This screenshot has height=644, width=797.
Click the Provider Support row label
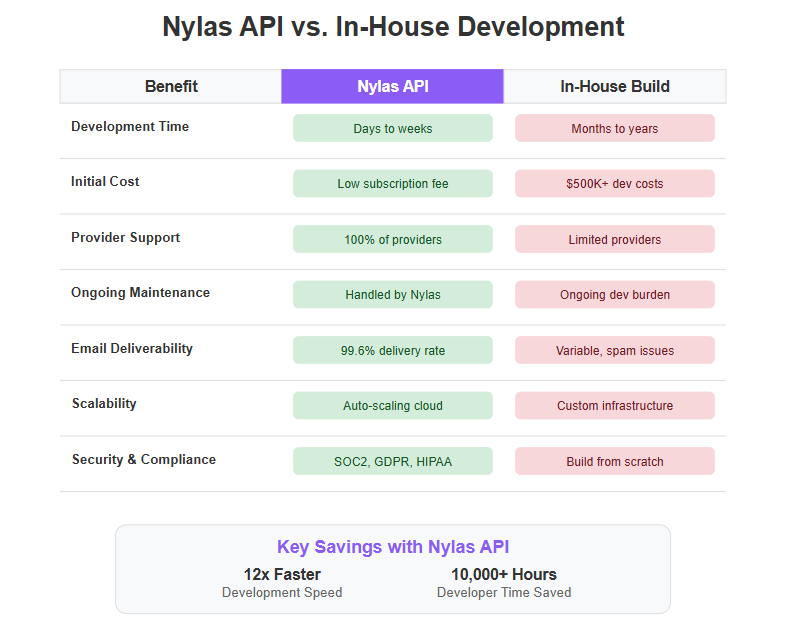pyautogui.click(x=125, y=237)
